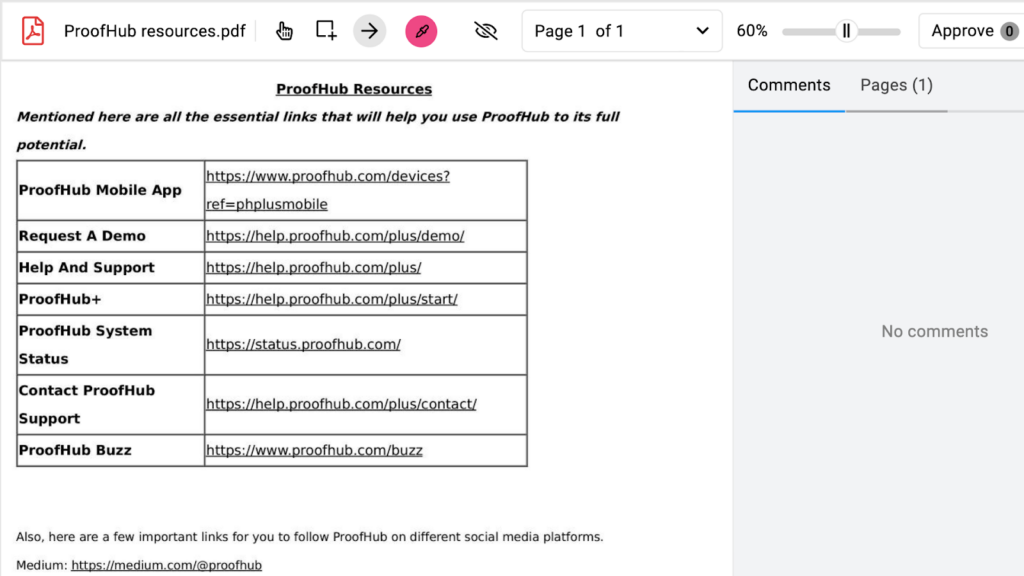Activate the add comment region tool

[x=324, y=31]
